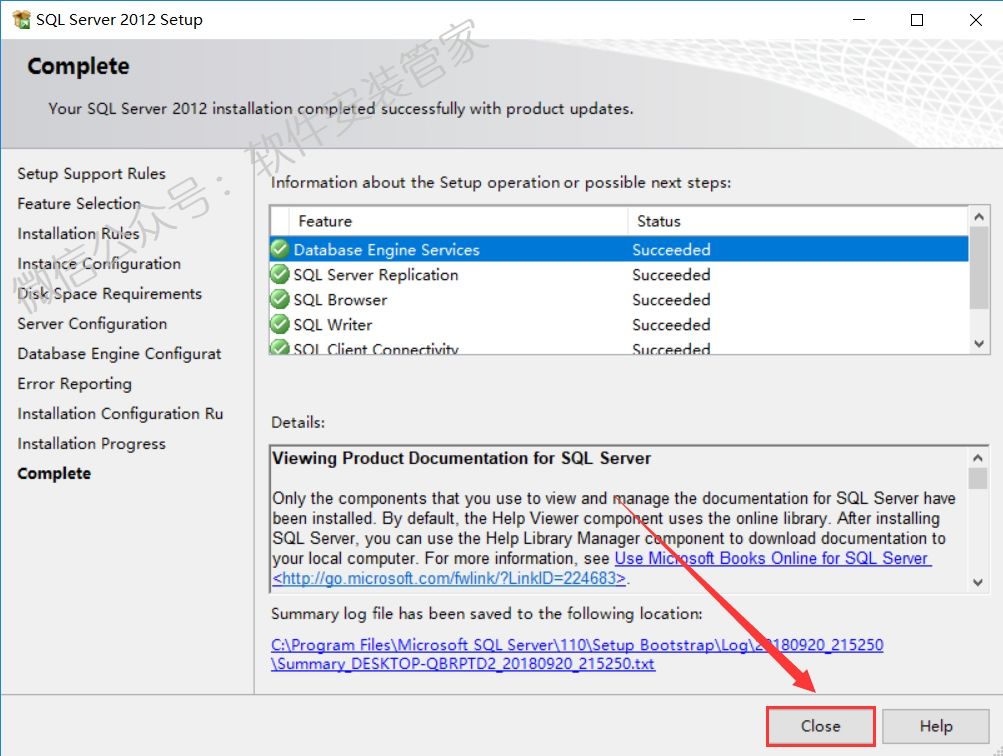Screen dimensions: 1003x756
Task: Click green check icon beside SQL Writer
Action: click(x=280, y=324)
